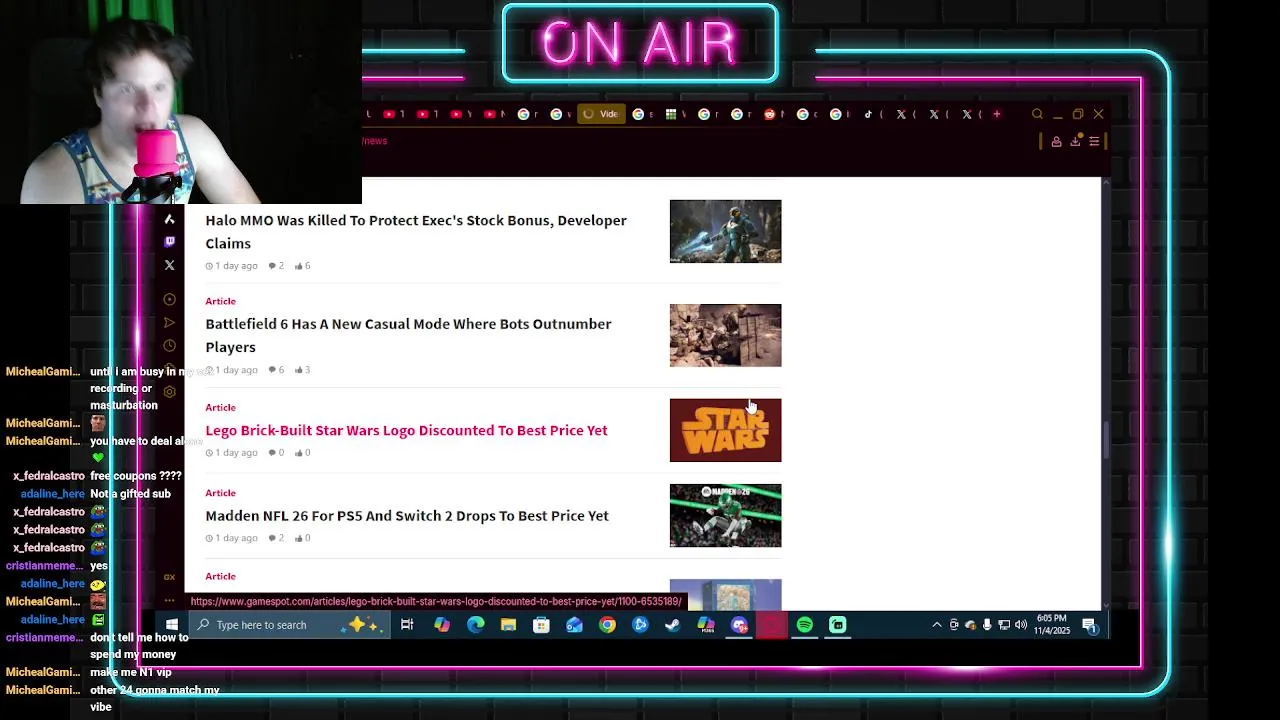Click the Battlefield 6 article thumbnail
This screenshot has width=1280, height=720.
725,335
